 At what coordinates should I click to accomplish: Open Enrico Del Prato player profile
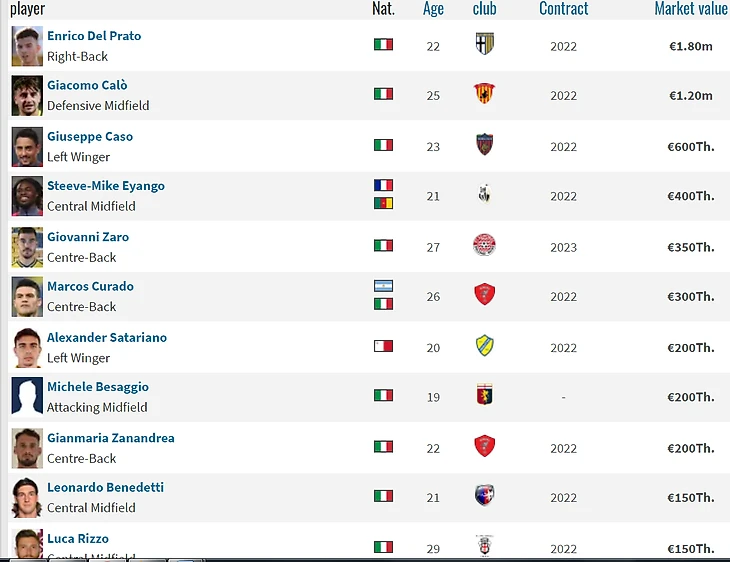94,36
